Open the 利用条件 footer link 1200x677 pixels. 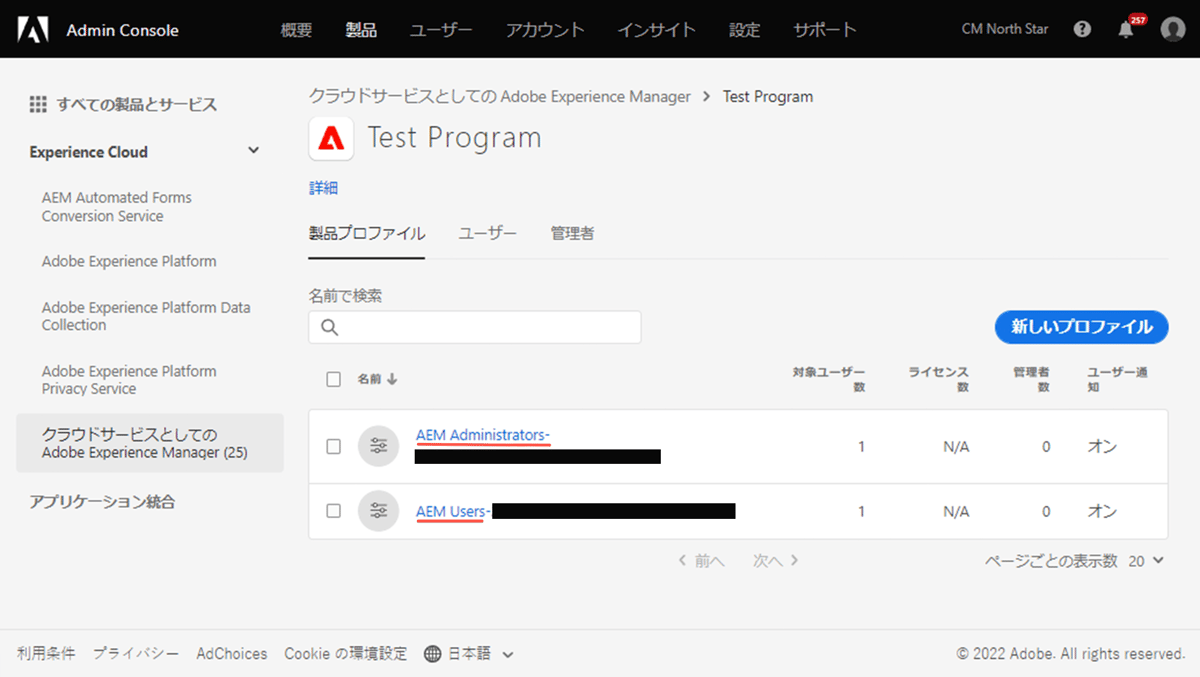click(x=46, y=654)
